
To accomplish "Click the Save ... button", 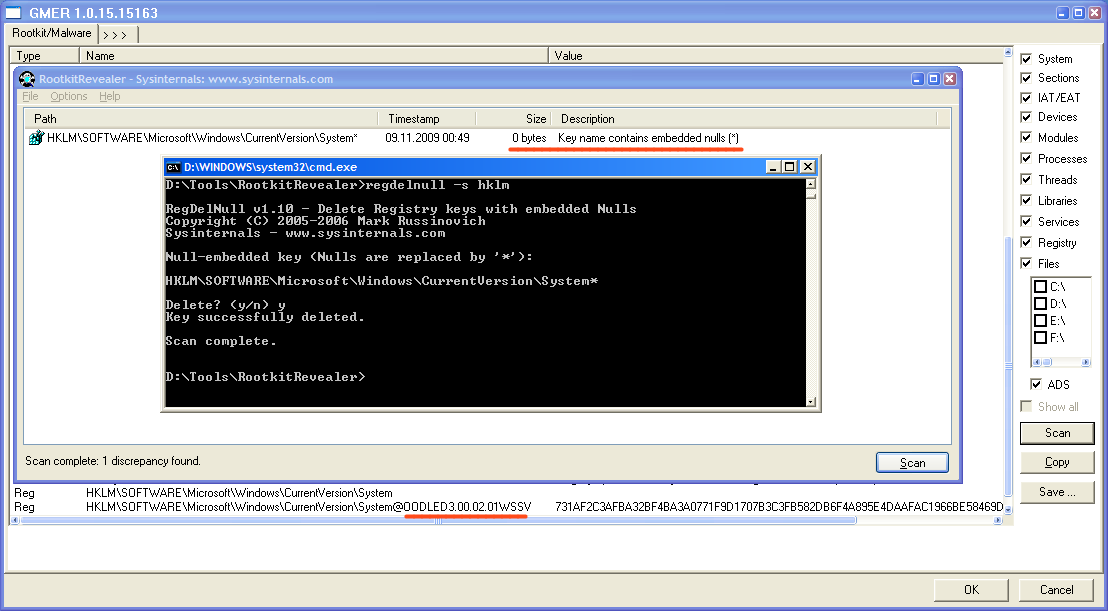I will tap(1057, 492).
